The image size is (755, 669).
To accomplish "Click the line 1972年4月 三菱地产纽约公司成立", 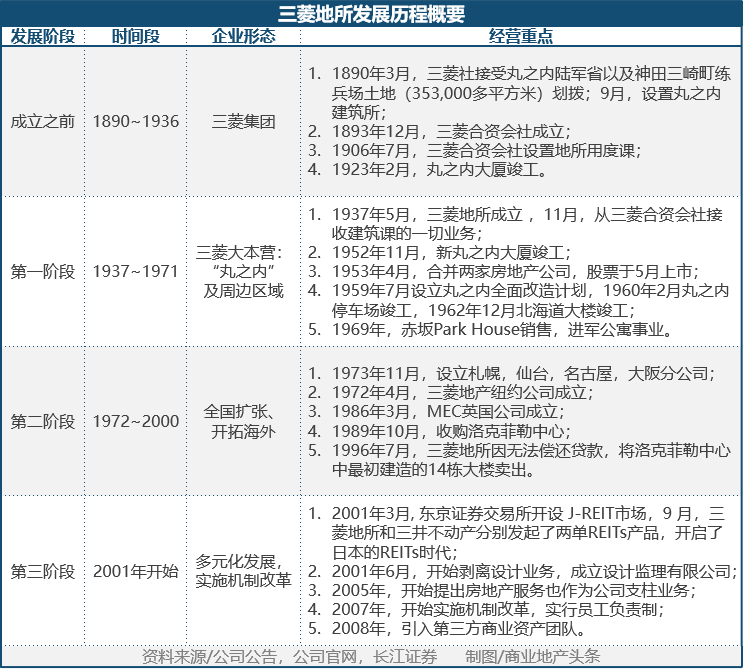I will (451, 393).
